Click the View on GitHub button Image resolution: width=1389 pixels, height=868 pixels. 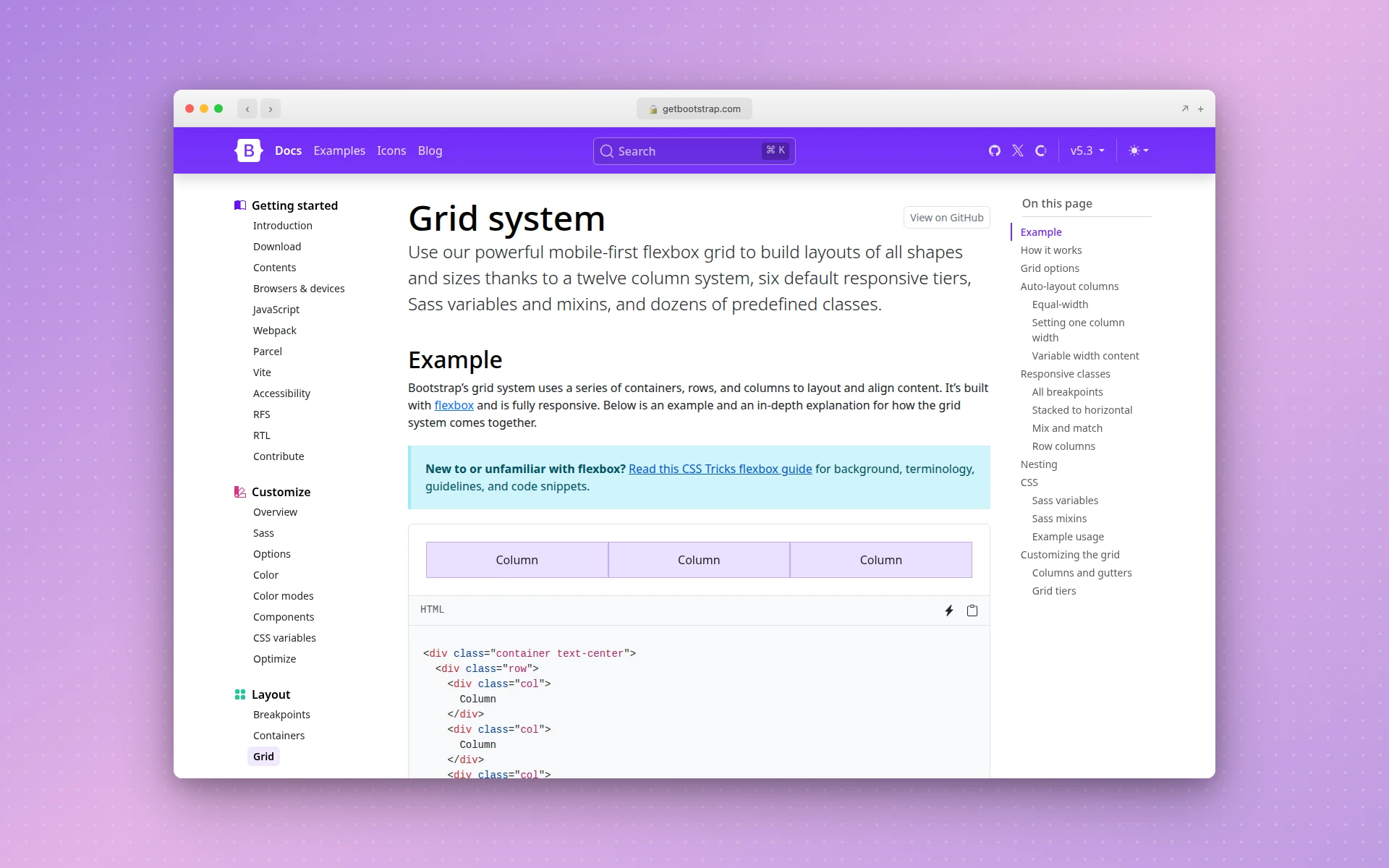coord(946,218)
